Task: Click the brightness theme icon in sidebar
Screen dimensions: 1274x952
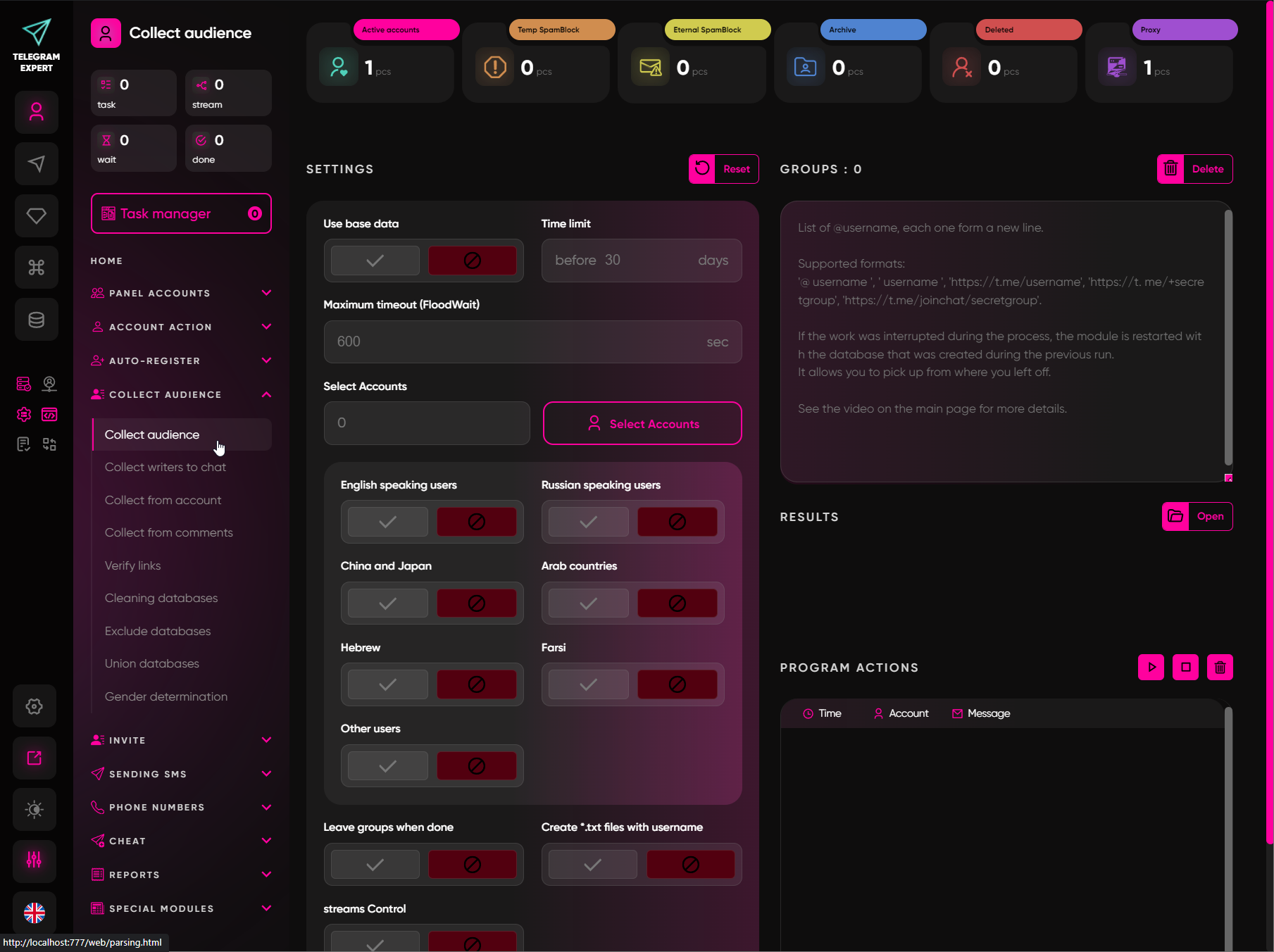Action: [35, 809]
